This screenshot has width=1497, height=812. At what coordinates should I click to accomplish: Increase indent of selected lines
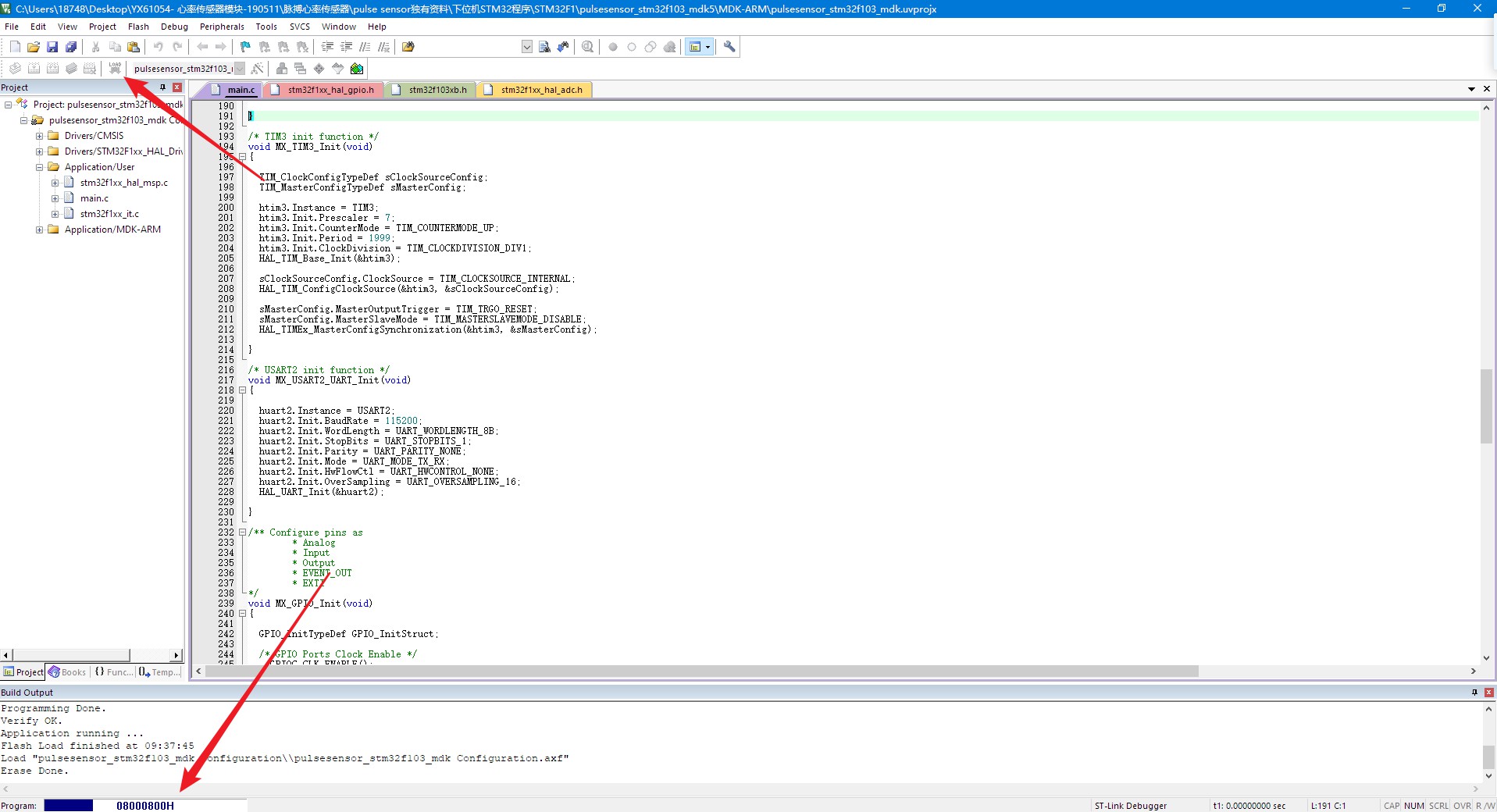coord(327,47)
